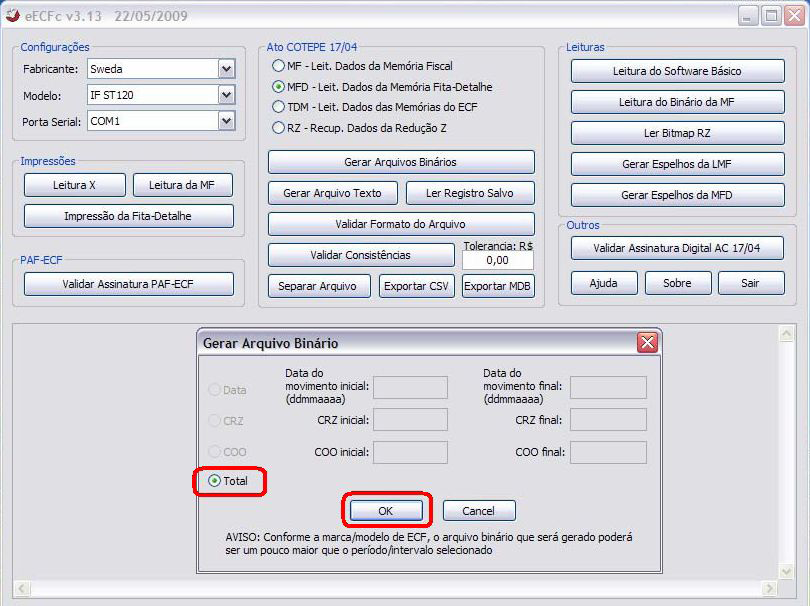
Task: Click Validar Assinatura PAF-ECF
Action: coord(128,284)
